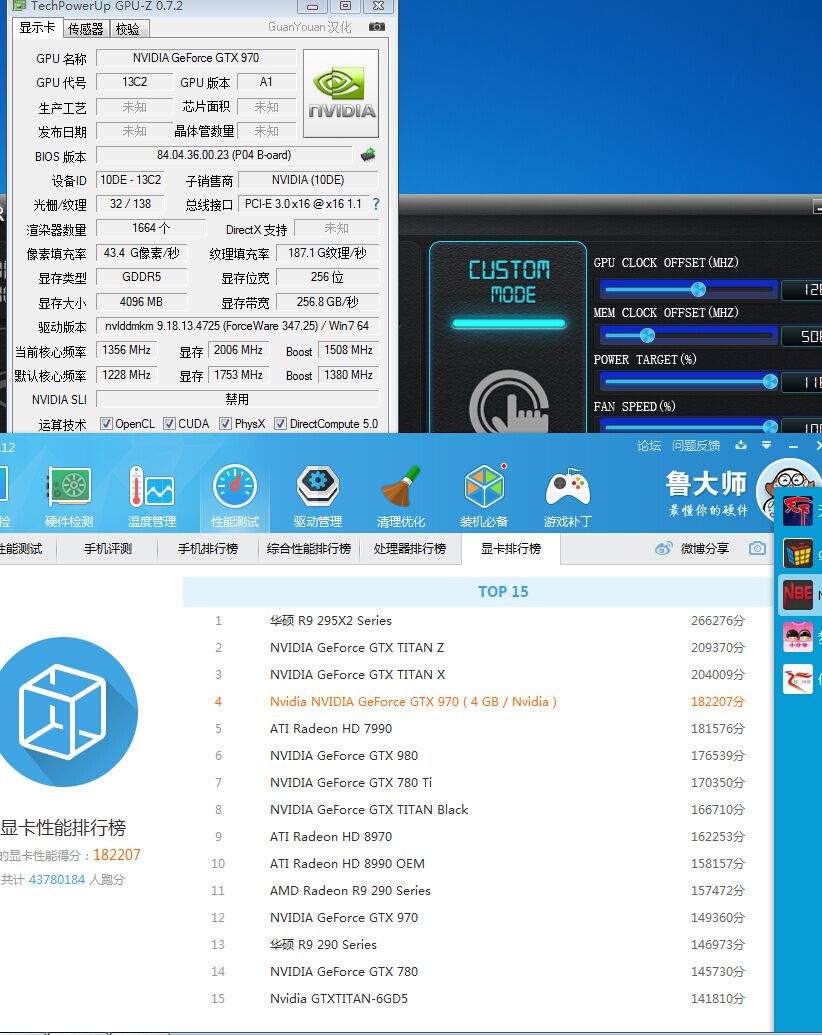Click bus interface question mark help
Viewport: 822px width, 1035px height.
click(376, 205)
